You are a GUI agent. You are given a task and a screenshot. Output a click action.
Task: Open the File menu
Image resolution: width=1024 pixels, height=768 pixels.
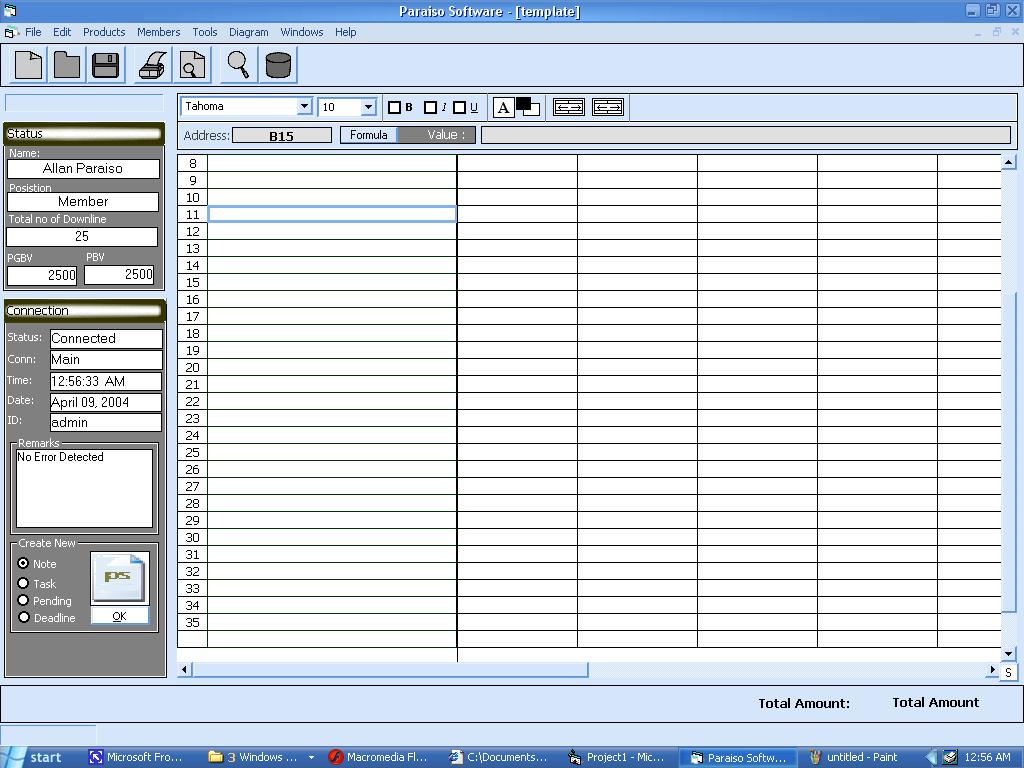coord(33,32)
